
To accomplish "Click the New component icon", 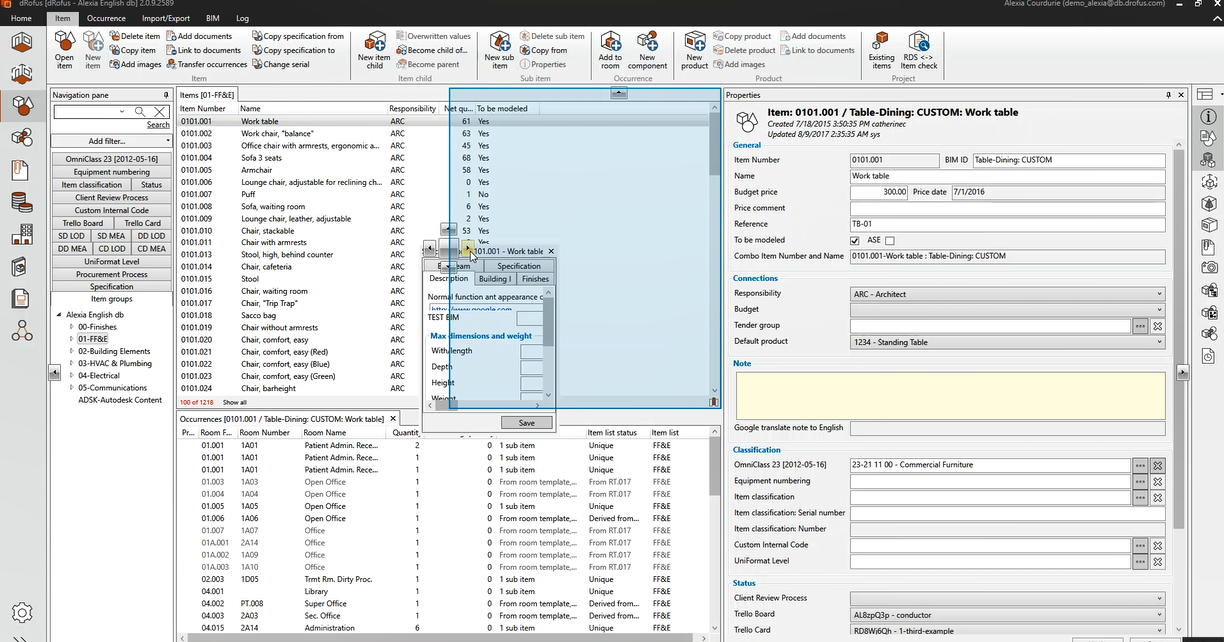I will click(647, 48).
